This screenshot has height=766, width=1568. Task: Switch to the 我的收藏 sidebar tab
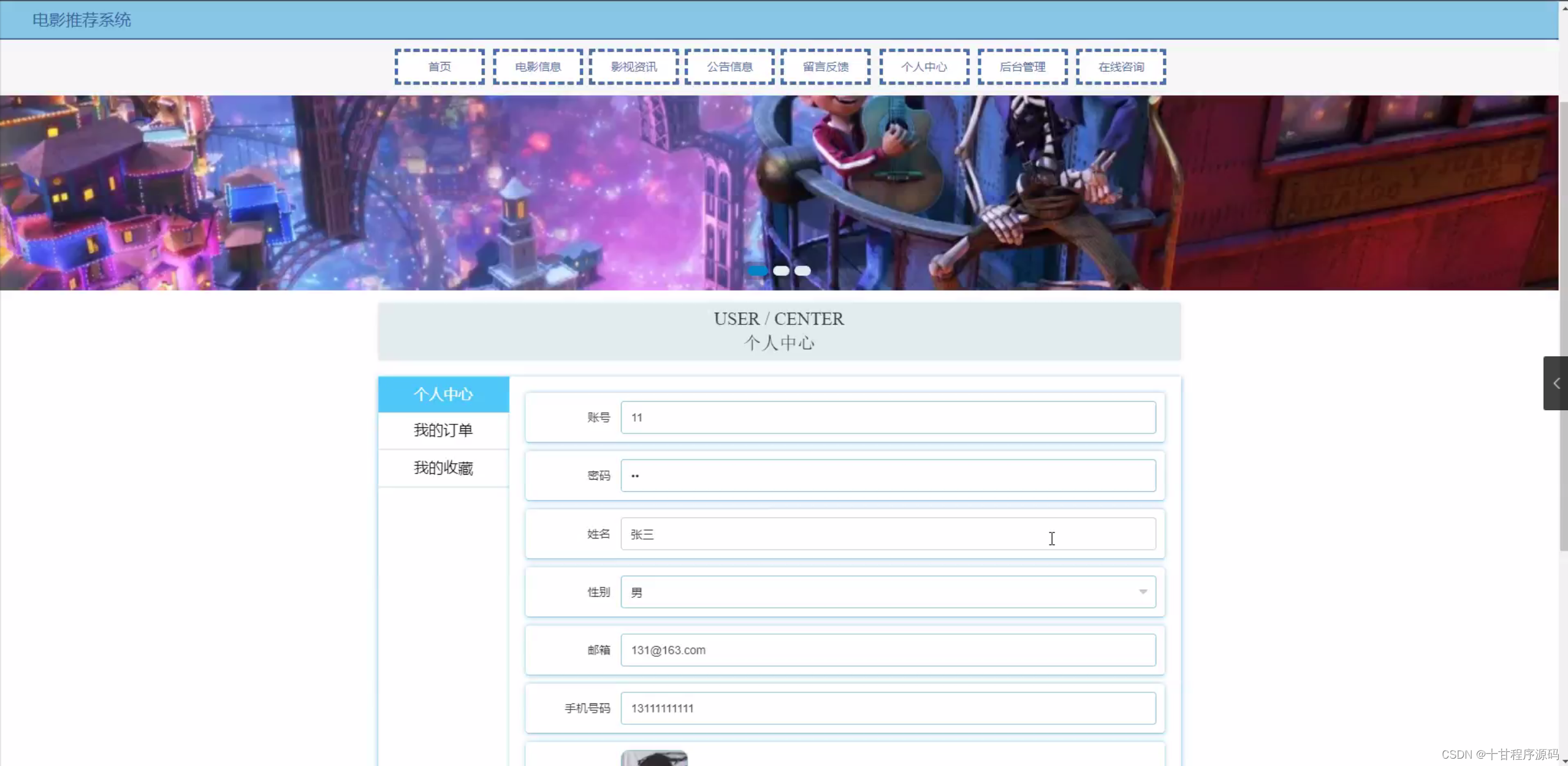tap(443, 467)
